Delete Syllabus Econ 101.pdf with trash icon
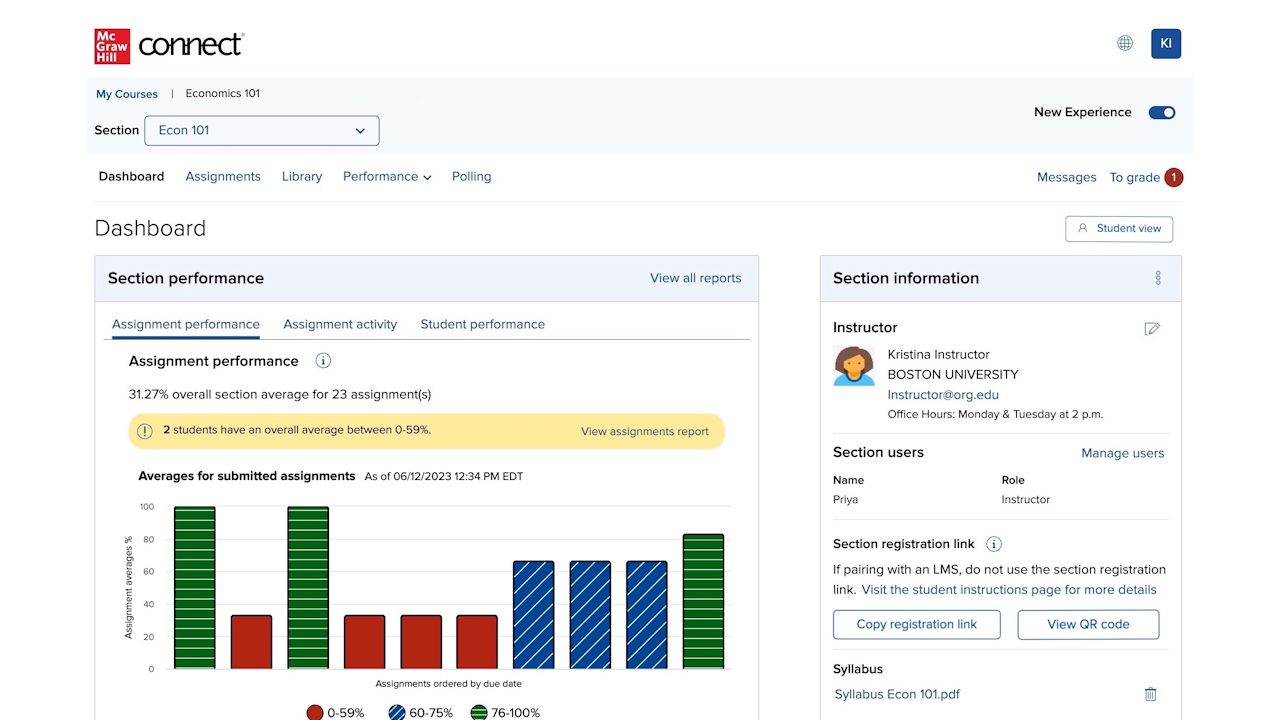 click(1150, 694)
